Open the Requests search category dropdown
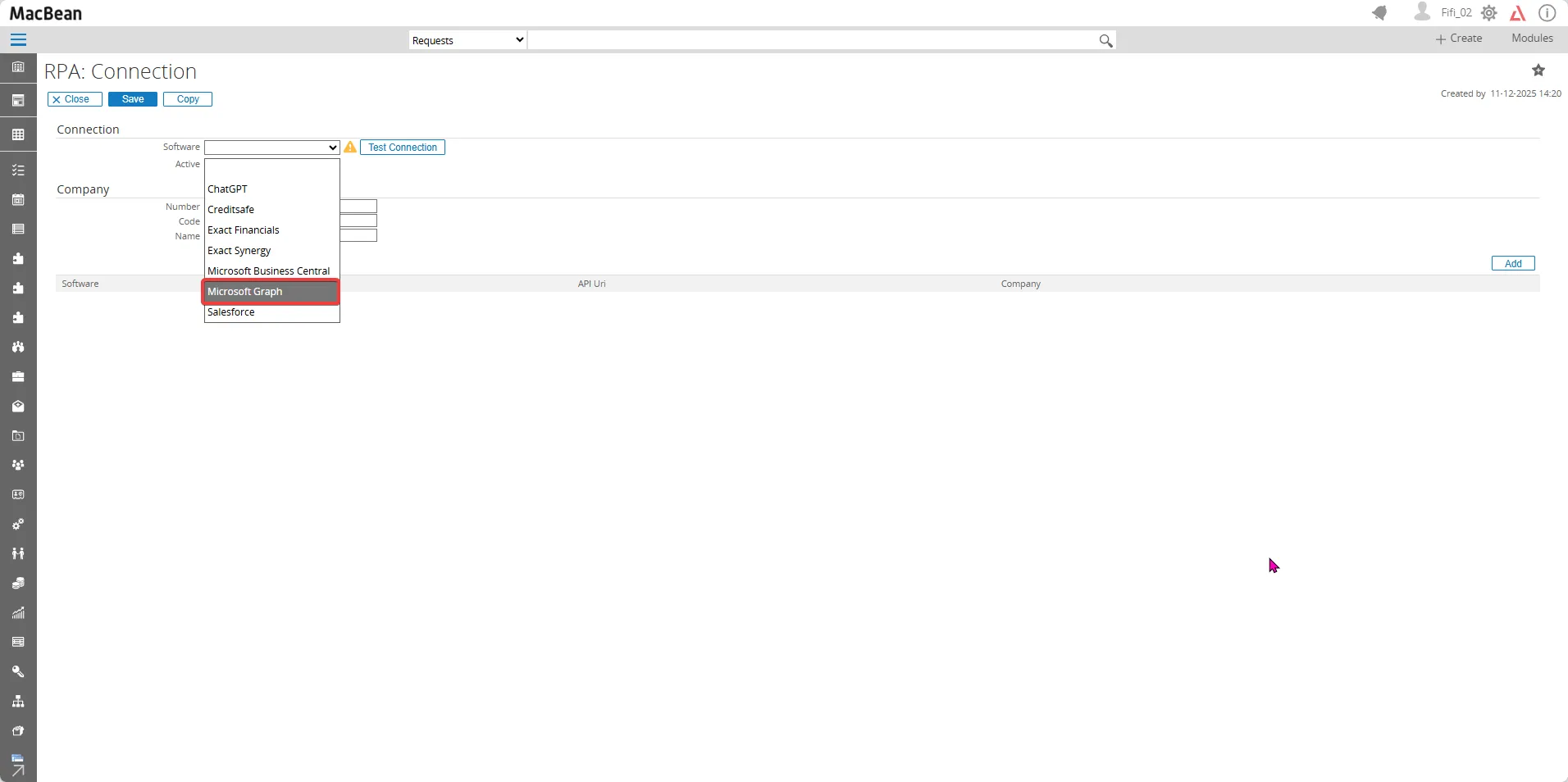The image size is (1568, 782). [466, 39]
